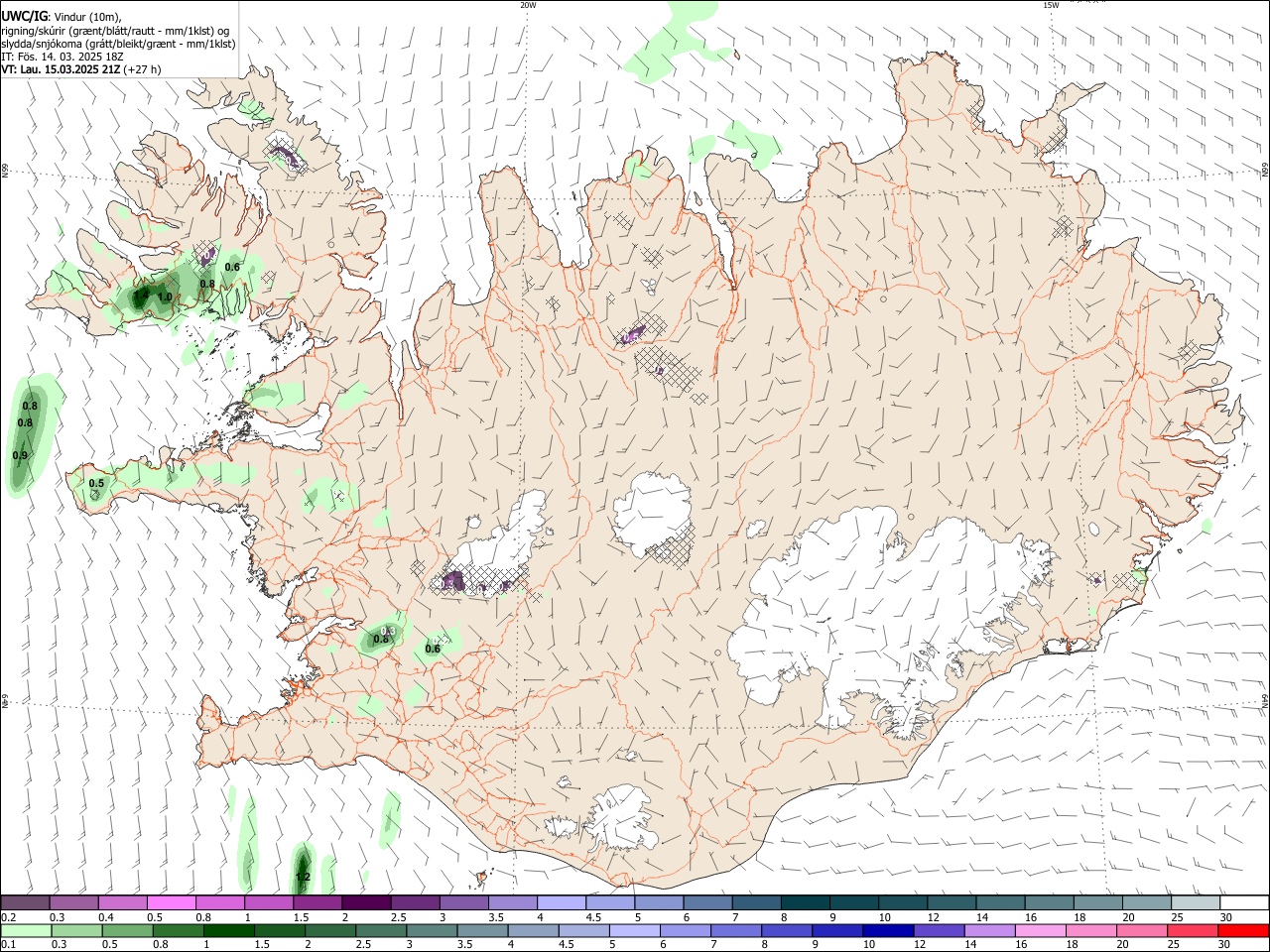Screen dimensions: 1270x952
Task: Click the bright red 30 swatch in lower scale
Action: pyautogui.click(x=1243, y=931)
